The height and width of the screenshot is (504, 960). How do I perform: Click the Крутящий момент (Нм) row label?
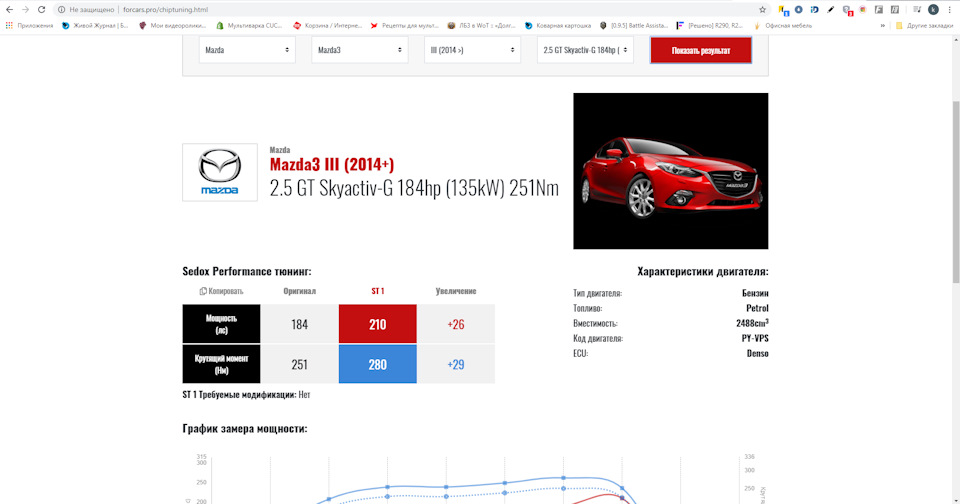click(x=221, y=364)
